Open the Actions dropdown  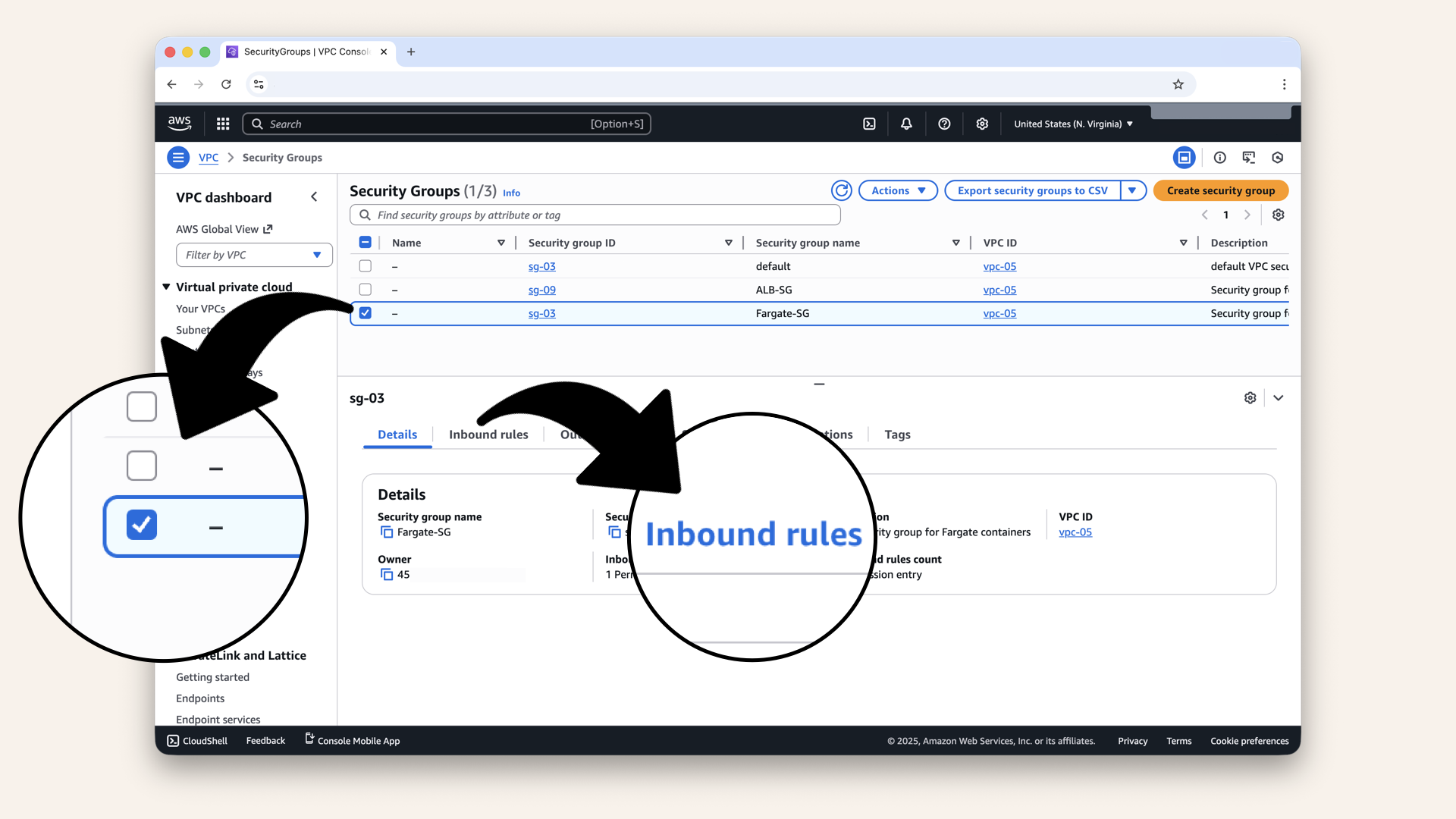coord(898,190)
